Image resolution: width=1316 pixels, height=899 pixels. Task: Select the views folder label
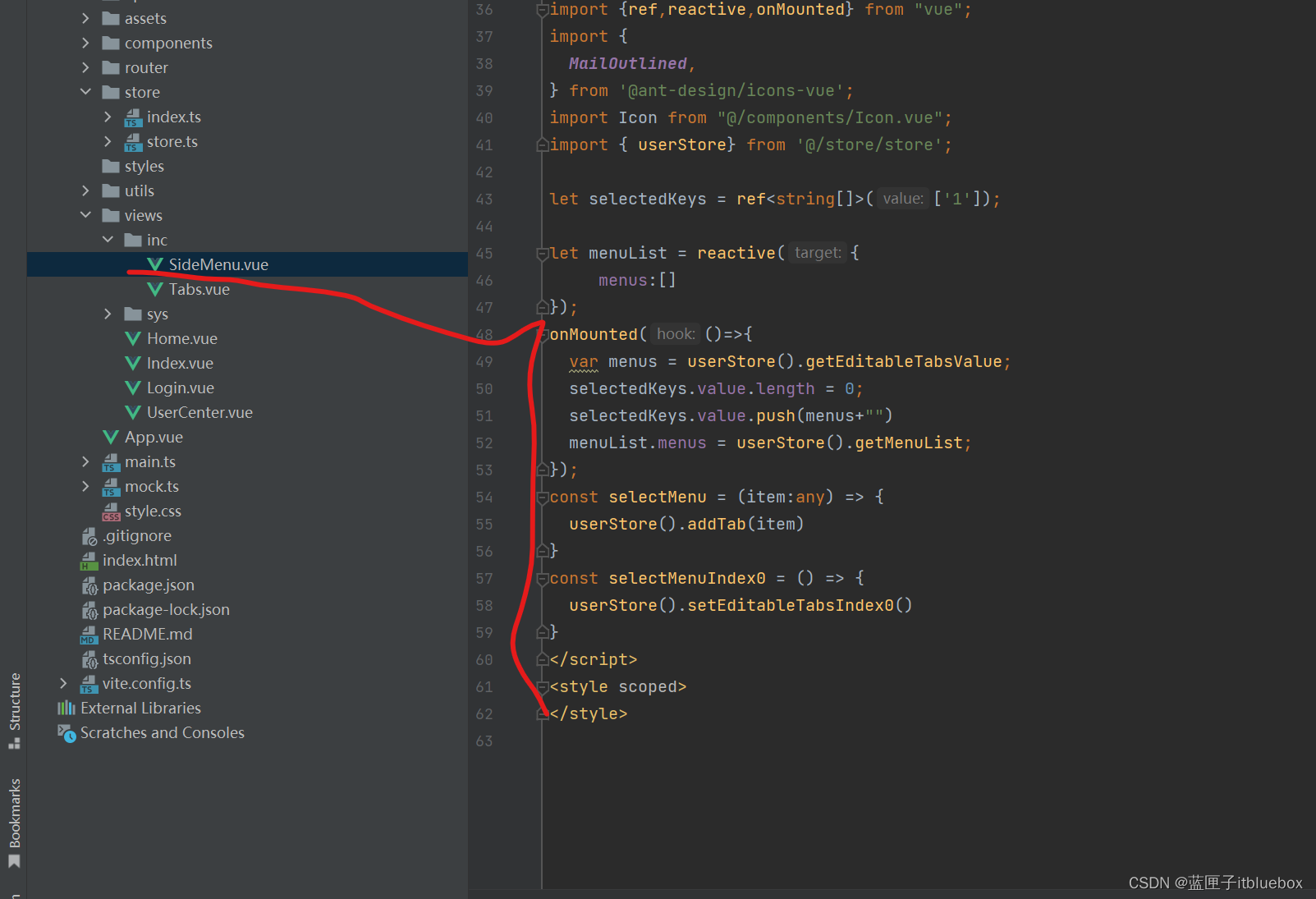[x=144, y=215]
